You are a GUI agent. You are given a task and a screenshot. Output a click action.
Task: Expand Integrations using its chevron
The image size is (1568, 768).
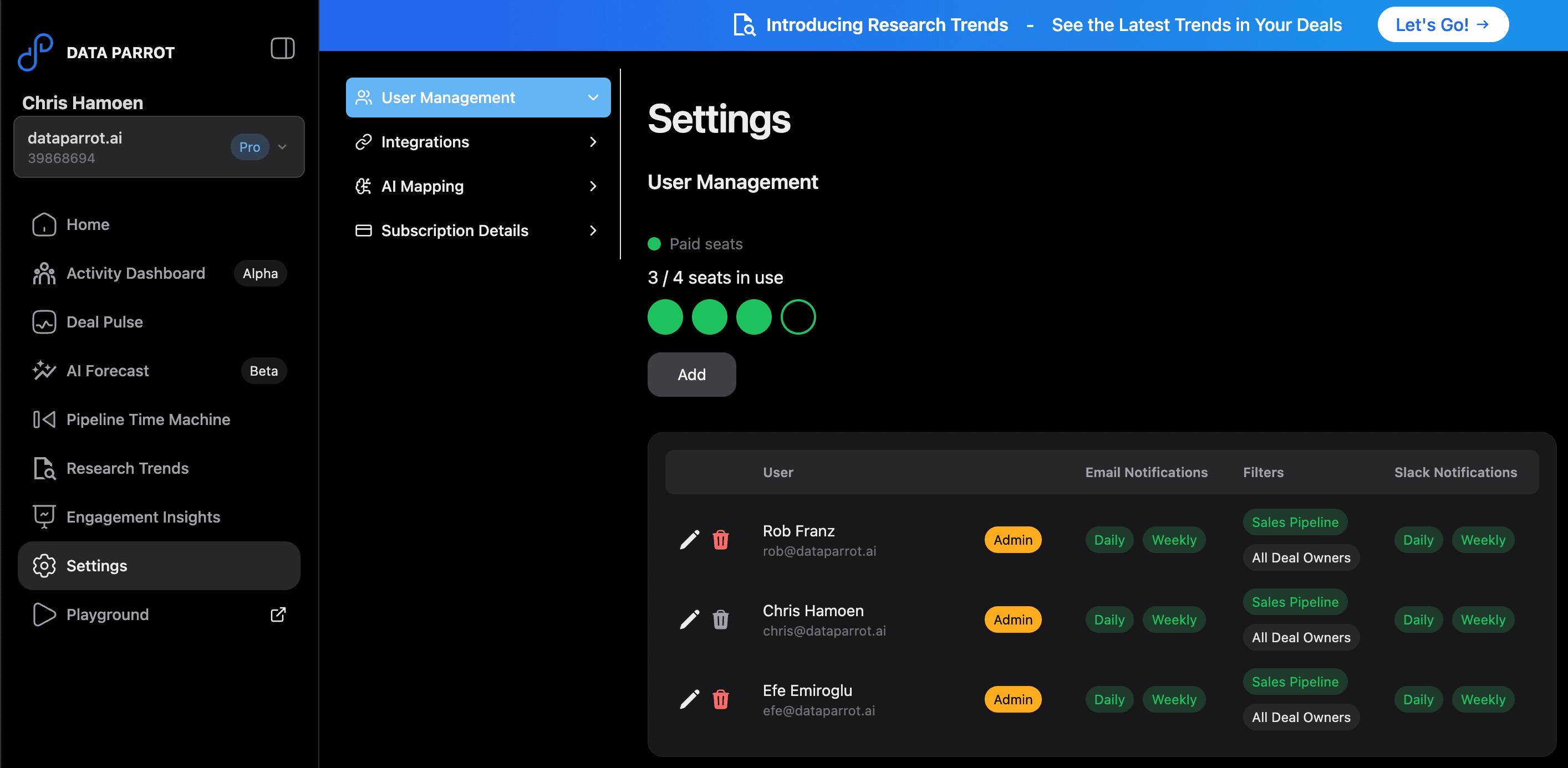593,142
